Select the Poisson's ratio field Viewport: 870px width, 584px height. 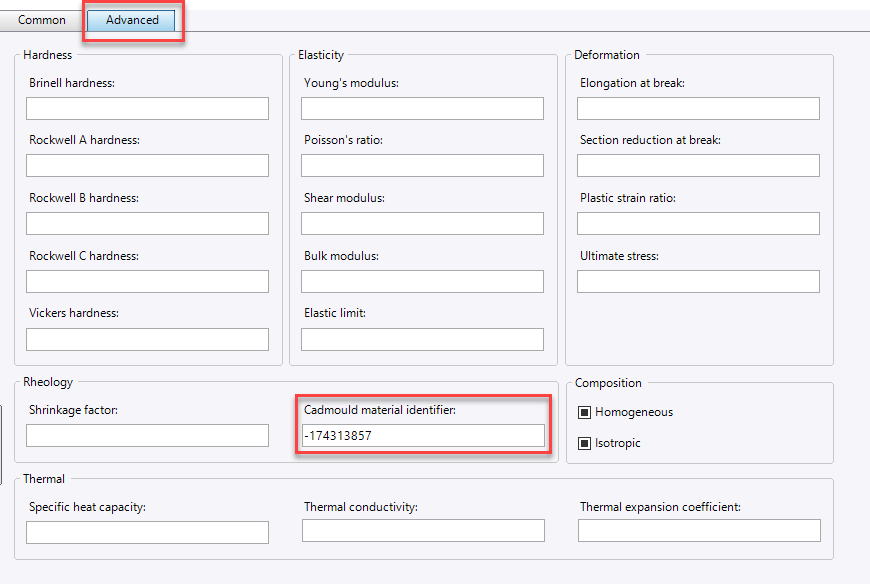422,166
